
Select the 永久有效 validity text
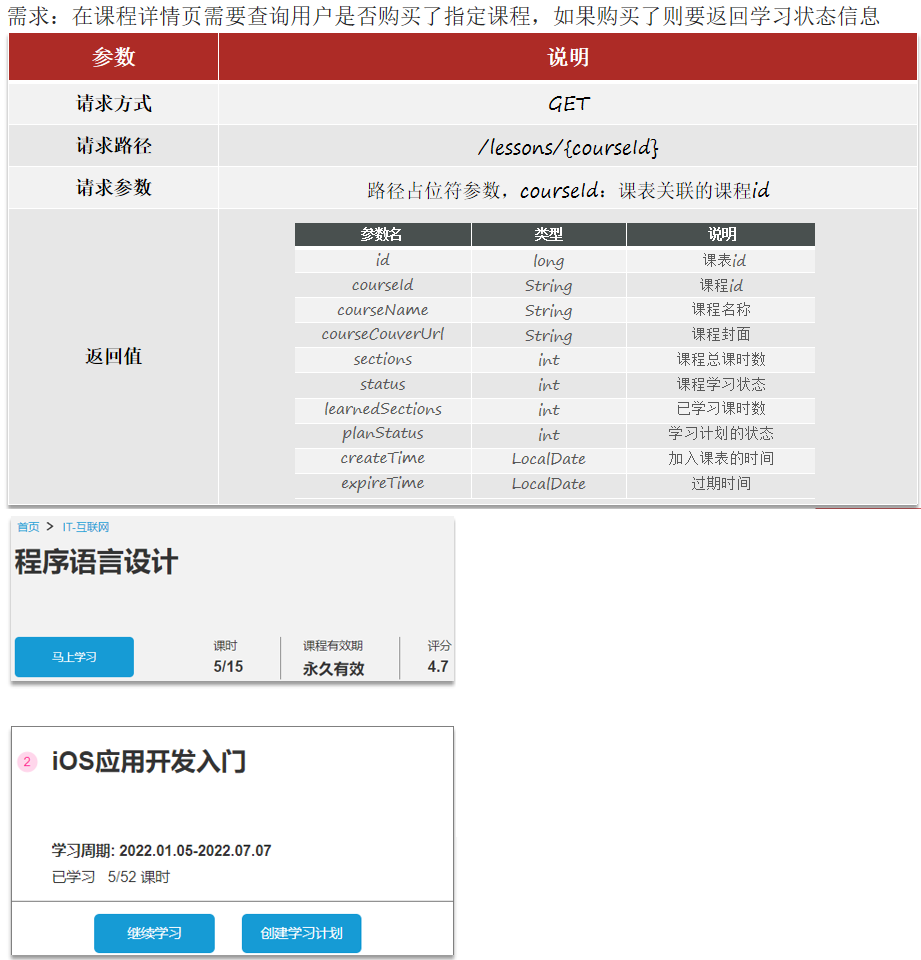333,668
